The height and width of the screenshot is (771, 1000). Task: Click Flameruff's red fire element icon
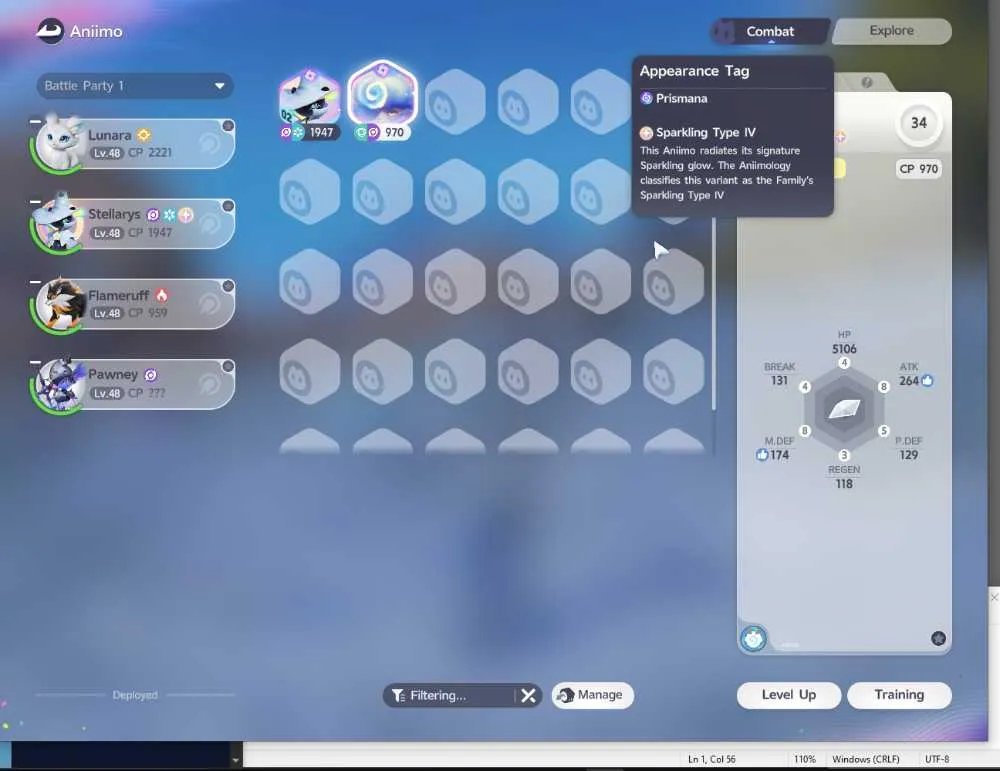[162, 295]
